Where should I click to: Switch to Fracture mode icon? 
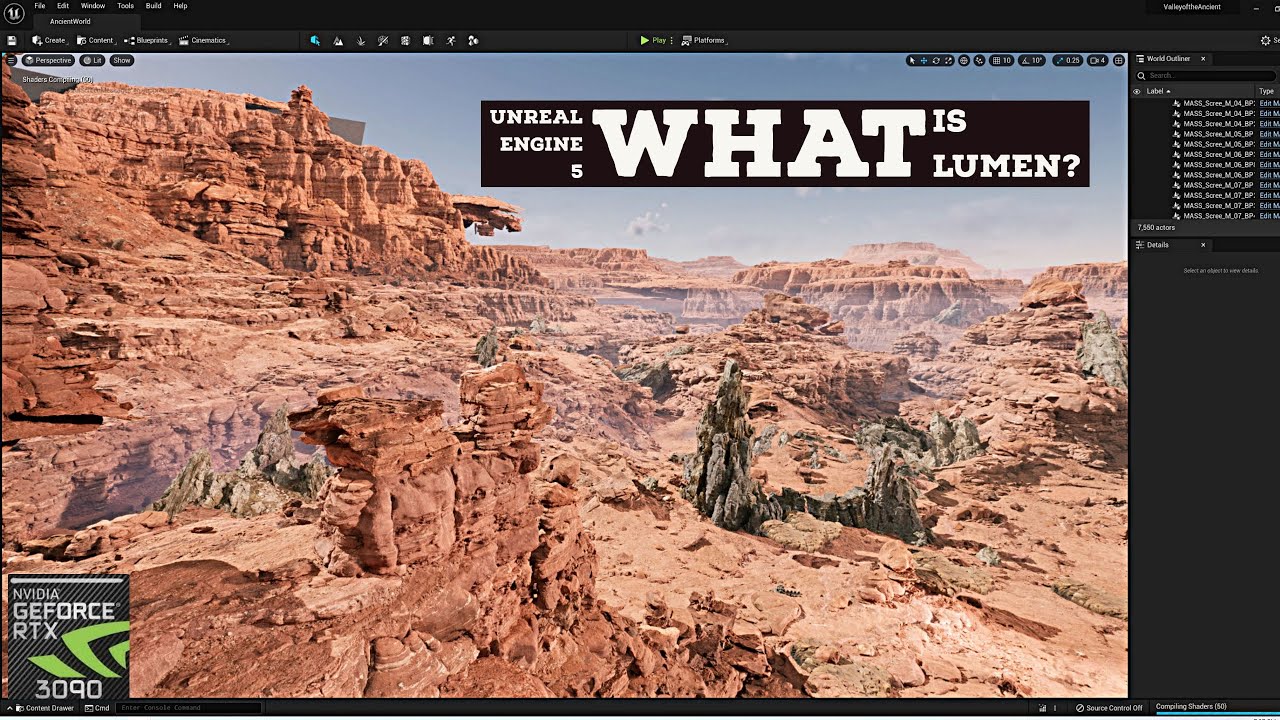pyautogui.click(x=405, y=40)
